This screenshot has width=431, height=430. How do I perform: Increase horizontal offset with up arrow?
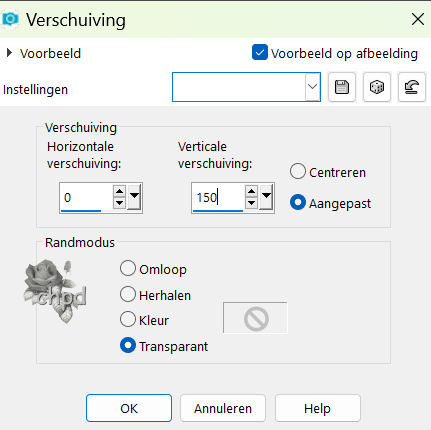119,191
